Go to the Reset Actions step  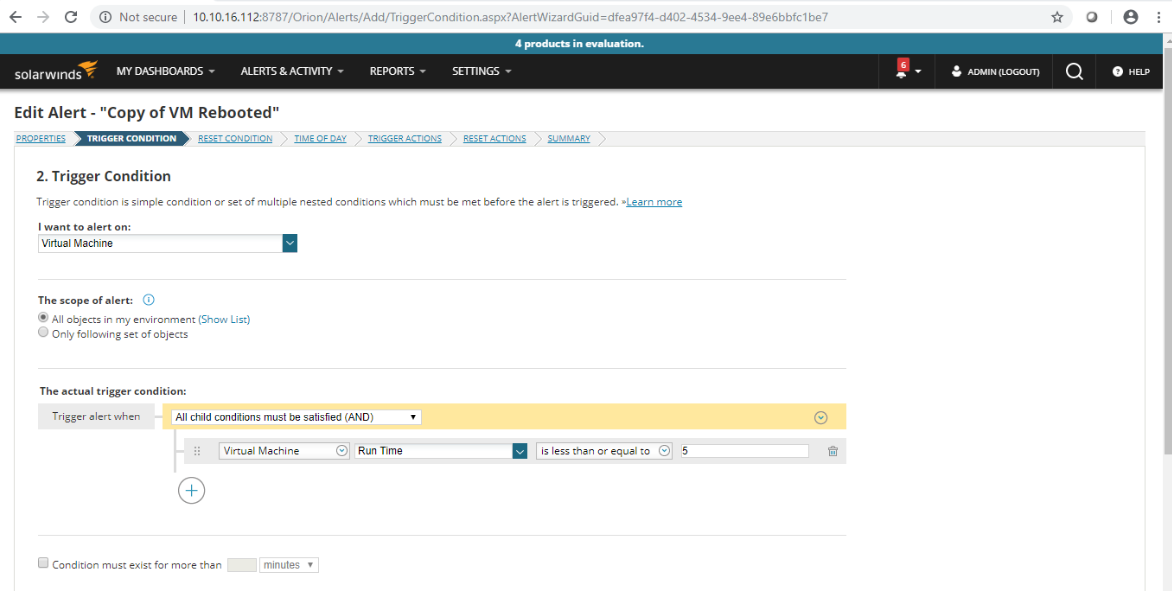[x=494, y=138]
